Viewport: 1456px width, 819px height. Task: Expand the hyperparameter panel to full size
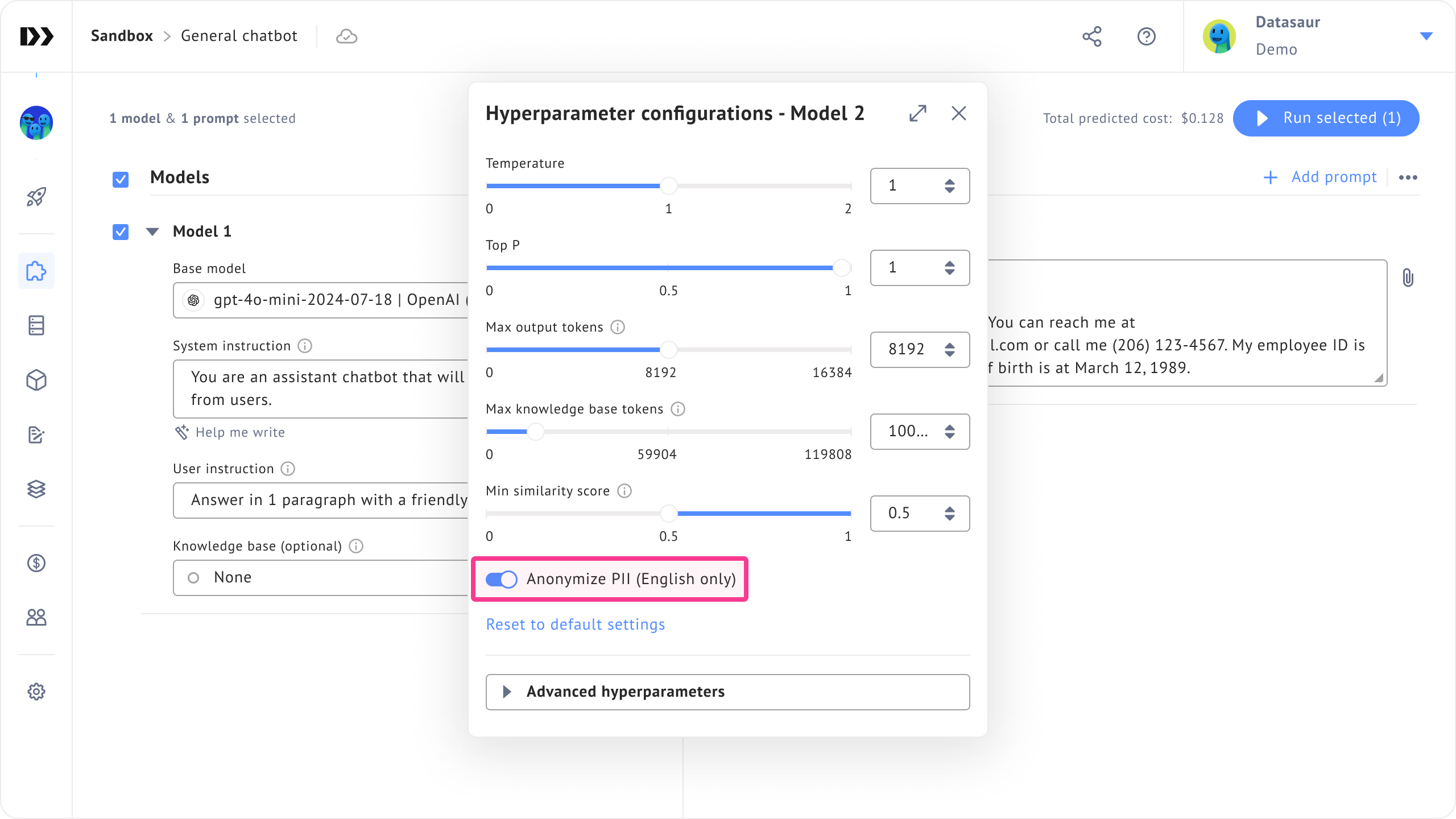coord(918,113)
